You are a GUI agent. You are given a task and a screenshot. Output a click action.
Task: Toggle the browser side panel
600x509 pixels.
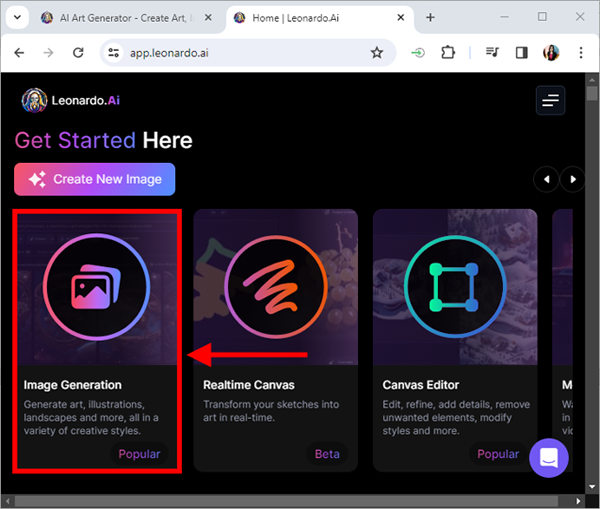point(522,52)
